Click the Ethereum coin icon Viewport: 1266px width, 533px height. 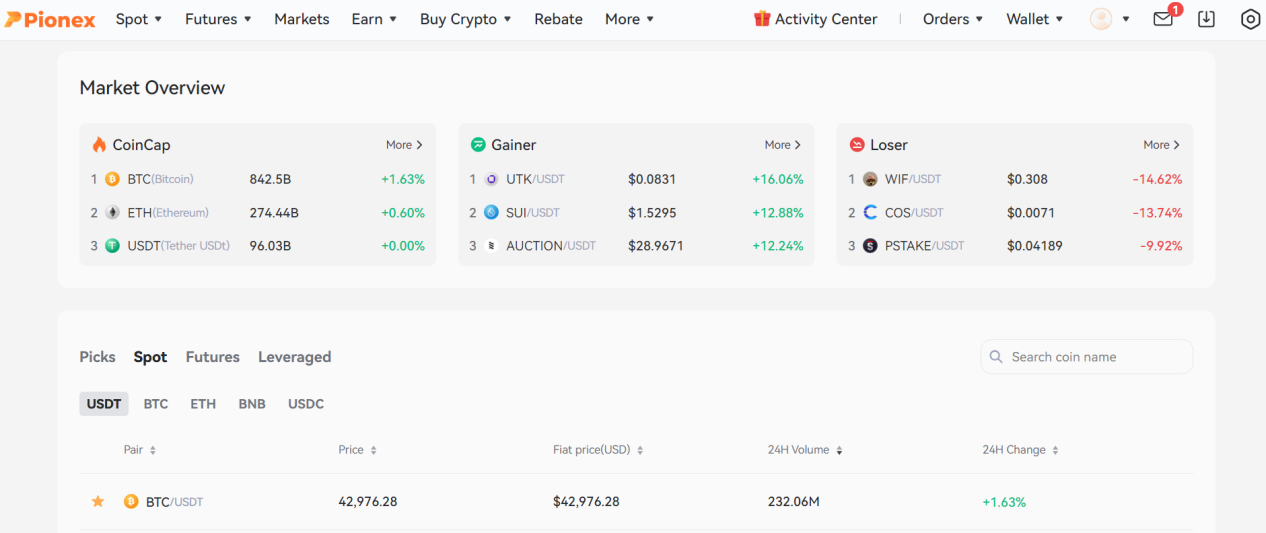click(112, 212)
